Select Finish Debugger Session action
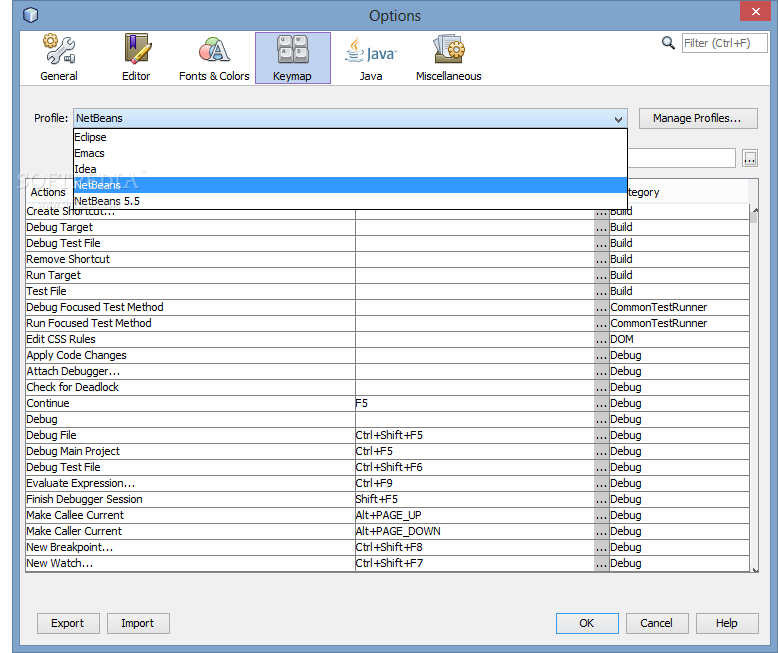The width and height of the screenshot is (778, 653). [191, 500]
